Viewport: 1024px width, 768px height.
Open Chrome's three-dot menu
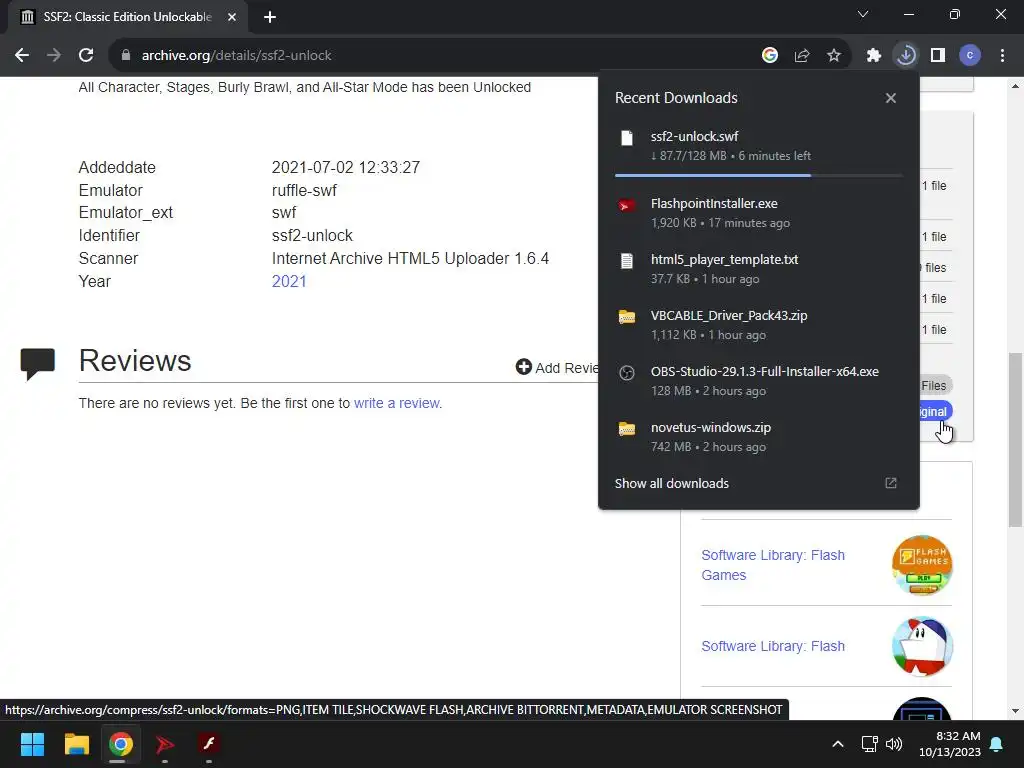click(x=1002, y=56)
